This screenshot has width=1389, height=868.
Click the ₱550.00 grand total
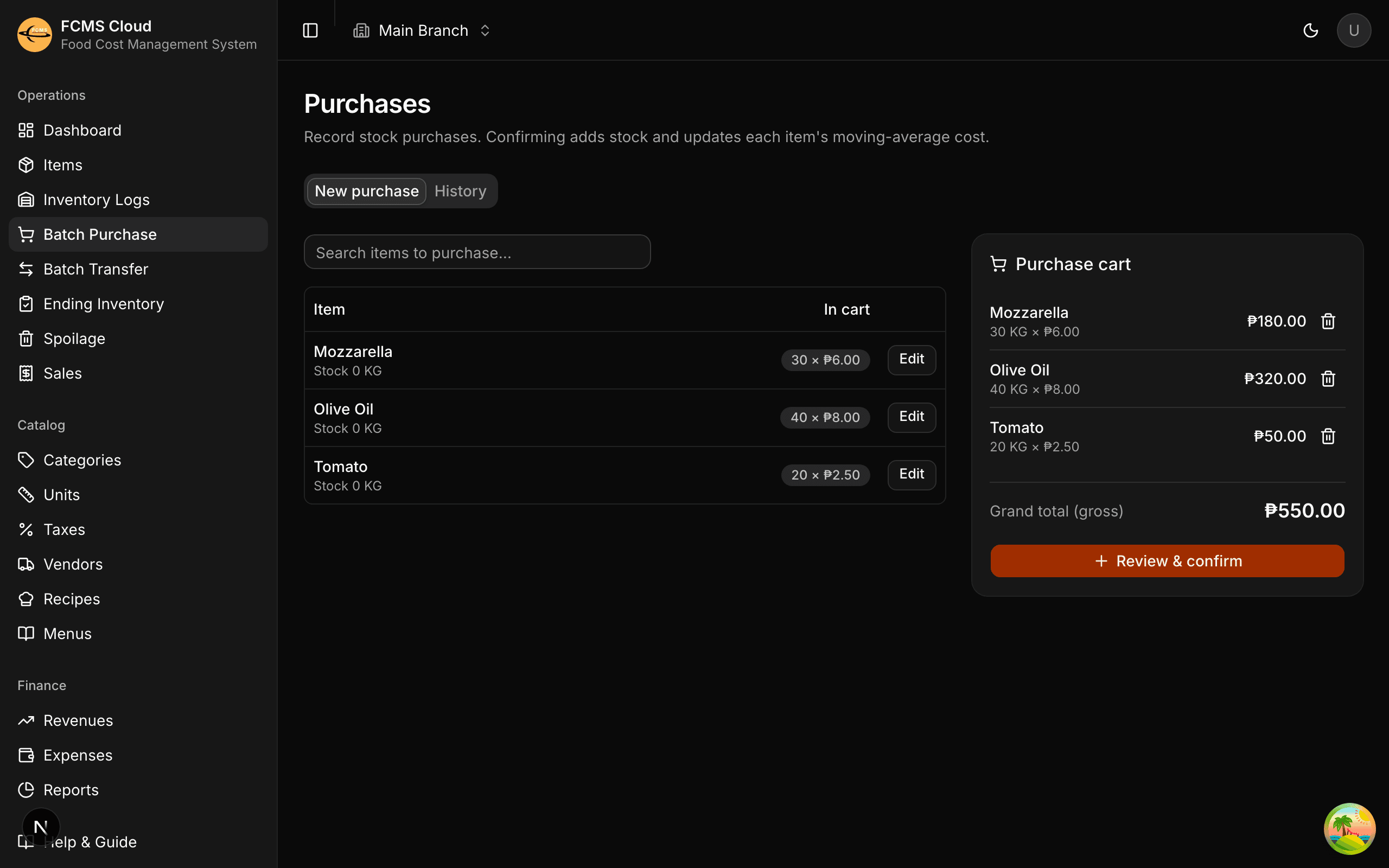pos(1304,510)
